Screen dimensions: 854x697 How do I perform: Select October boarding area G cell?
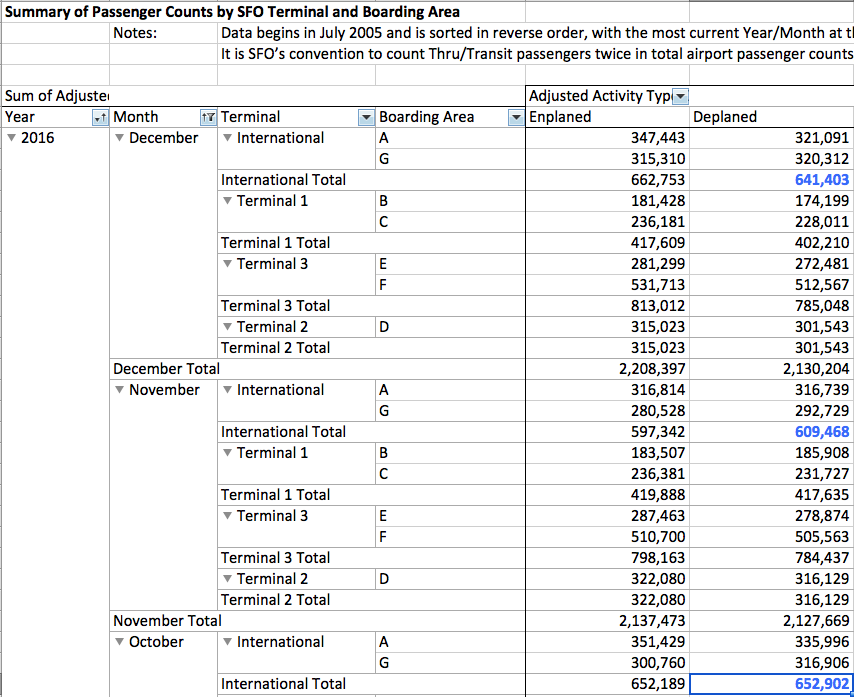pyautogui.click(x=450, y=663)
